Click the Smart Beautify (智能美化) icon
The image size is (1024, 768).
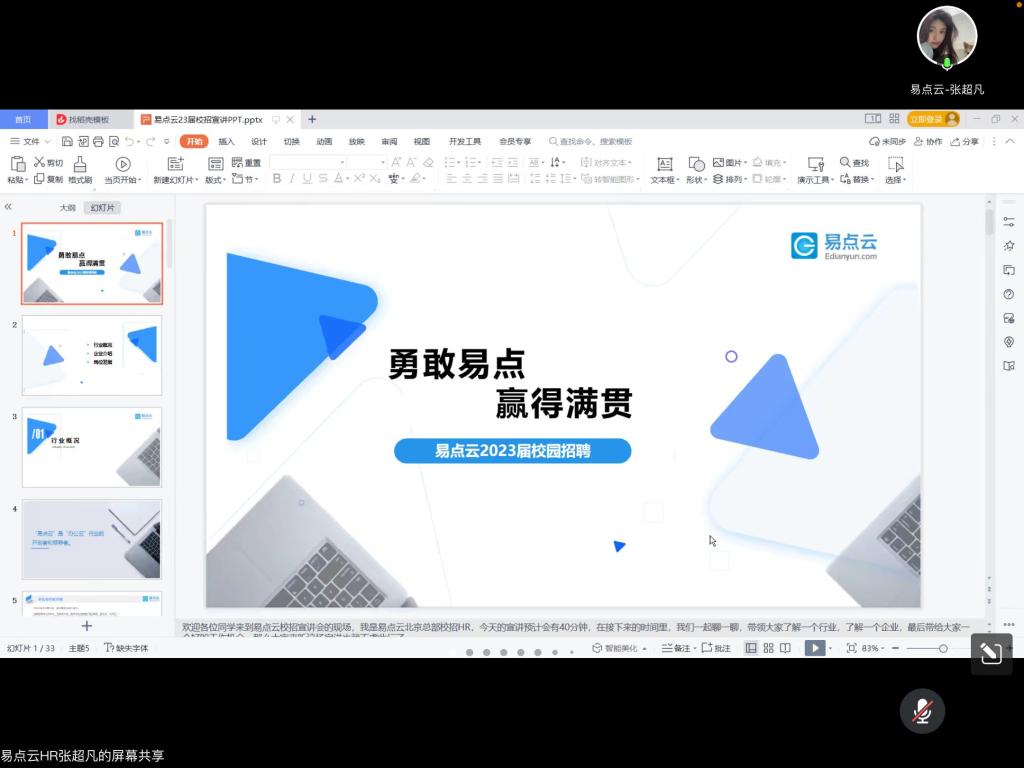coord(596,648)
